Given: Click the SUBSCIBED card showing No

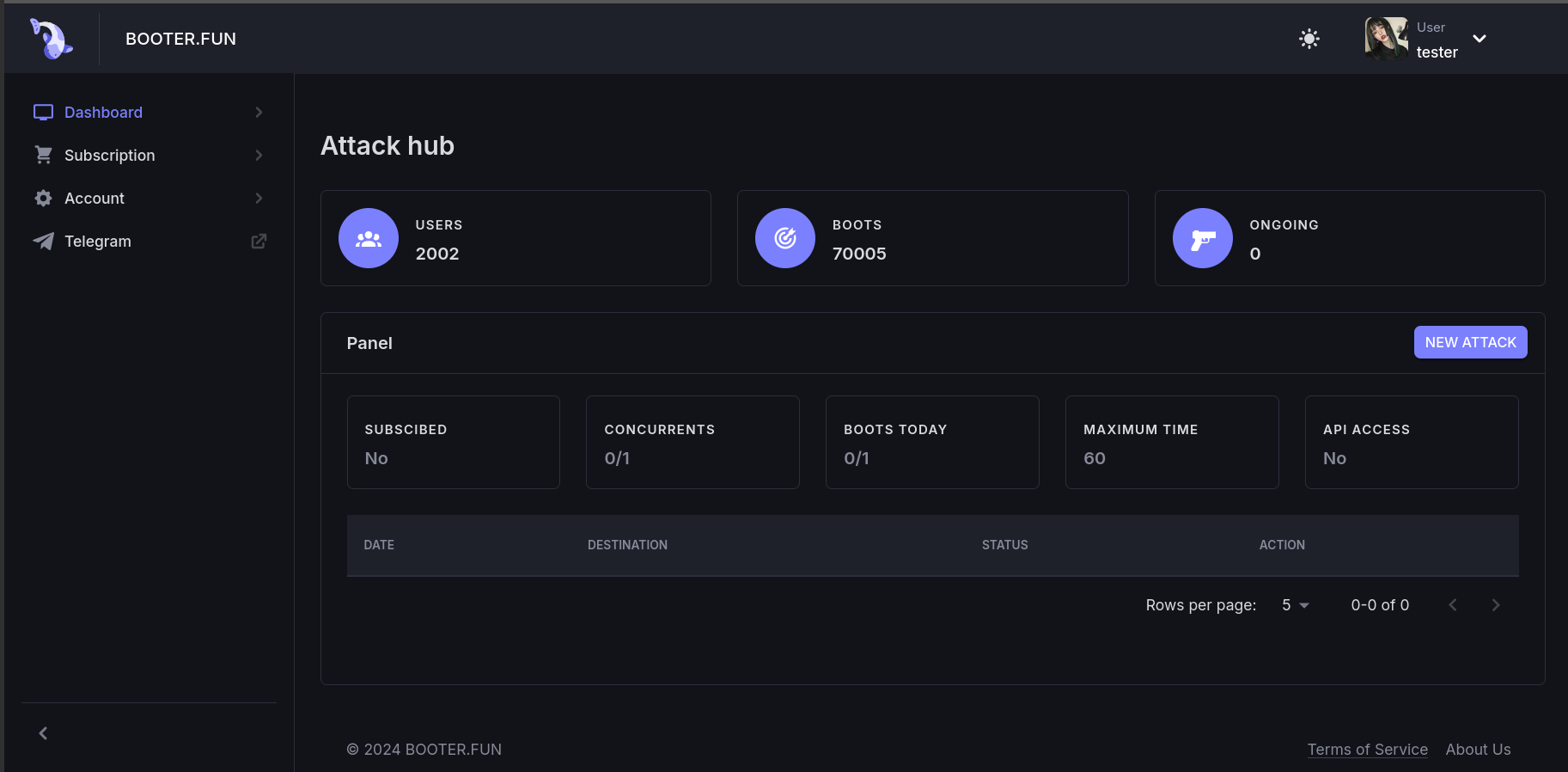Looking at the screenshot, I should click(454, 443).
